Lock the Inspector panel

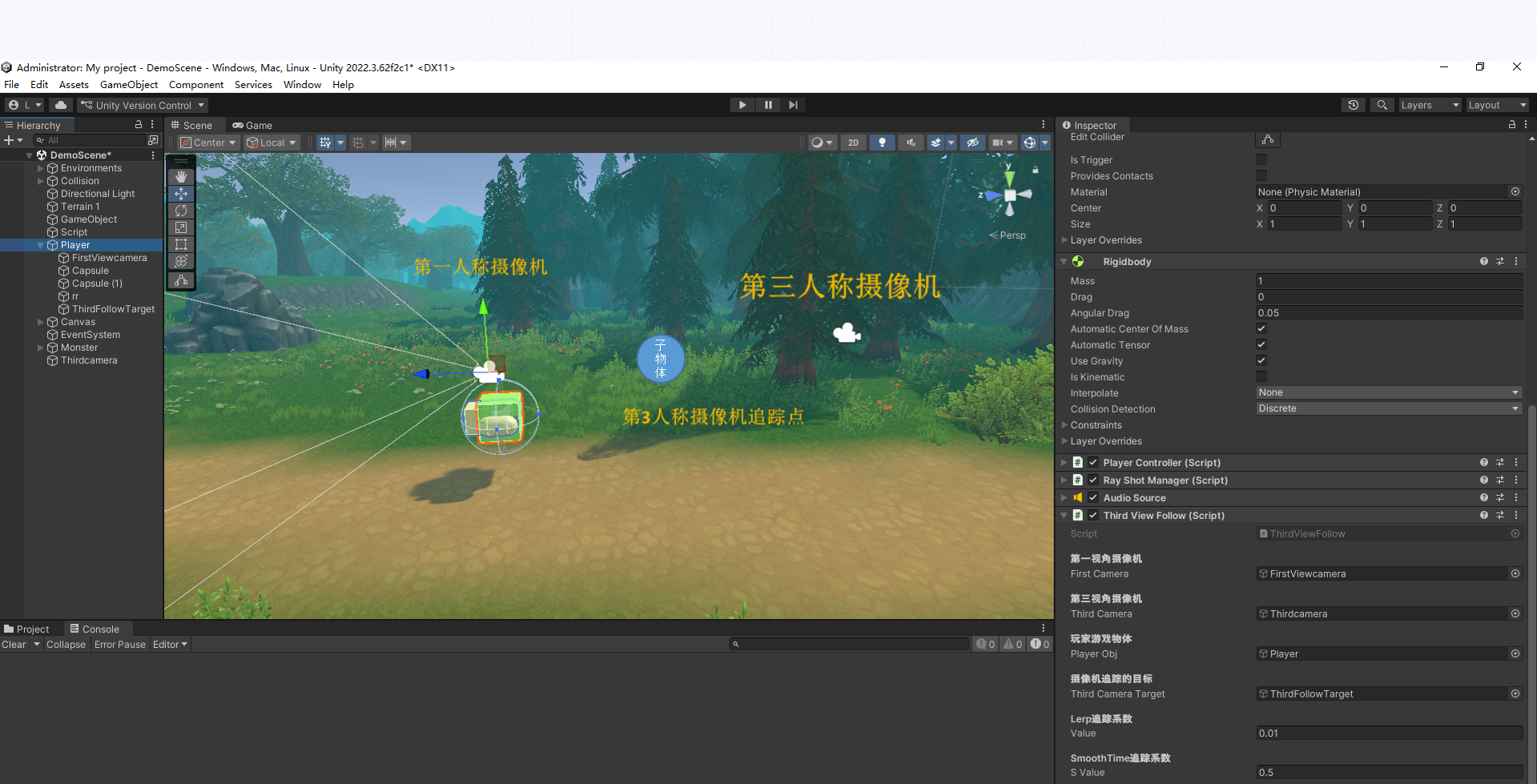click(1512, 125)
